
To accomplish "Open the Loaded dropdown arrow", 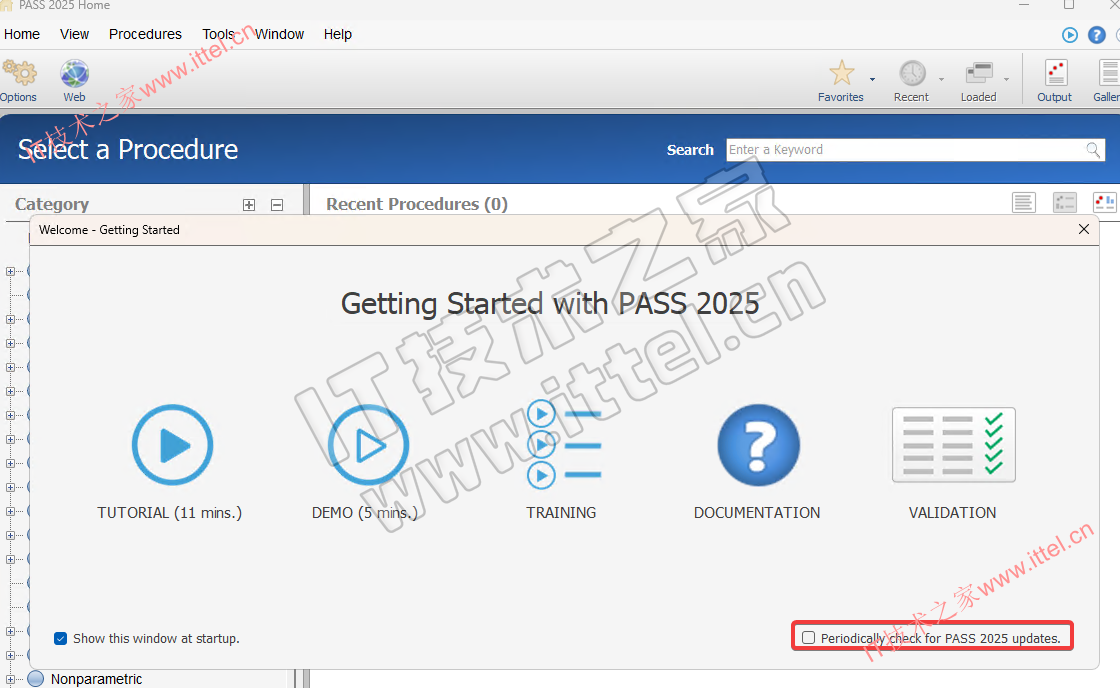I will pos(1006,79).
